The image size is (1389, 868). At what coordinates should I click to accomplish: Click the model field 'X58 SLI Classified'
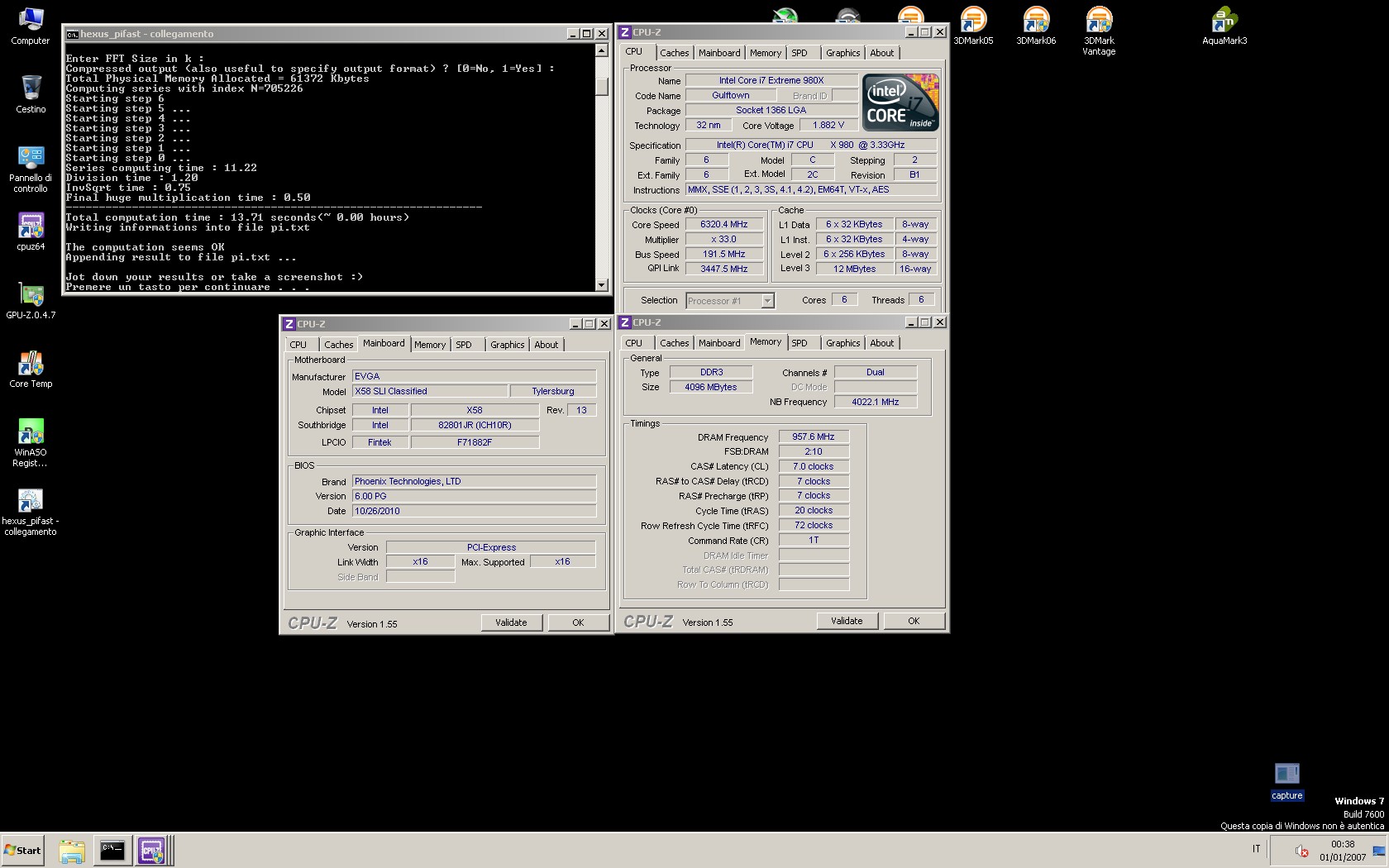pos(429,391)
